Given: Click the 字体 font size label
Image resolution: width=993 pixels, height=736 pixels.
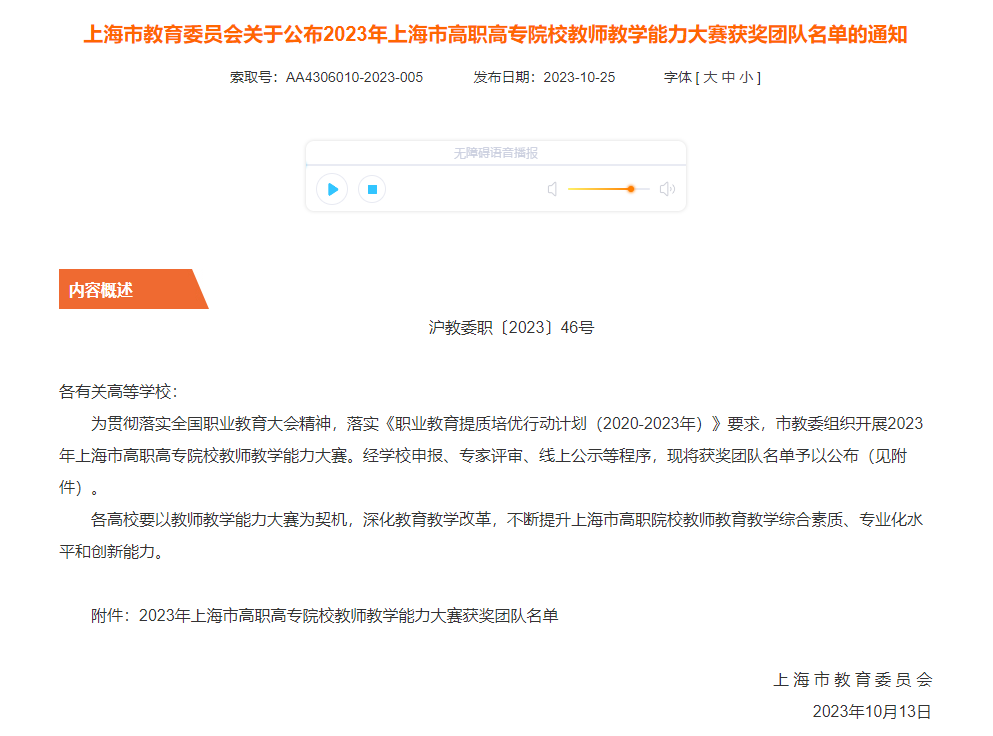Looking at the screenshot, I should click(x=678, y=77).
